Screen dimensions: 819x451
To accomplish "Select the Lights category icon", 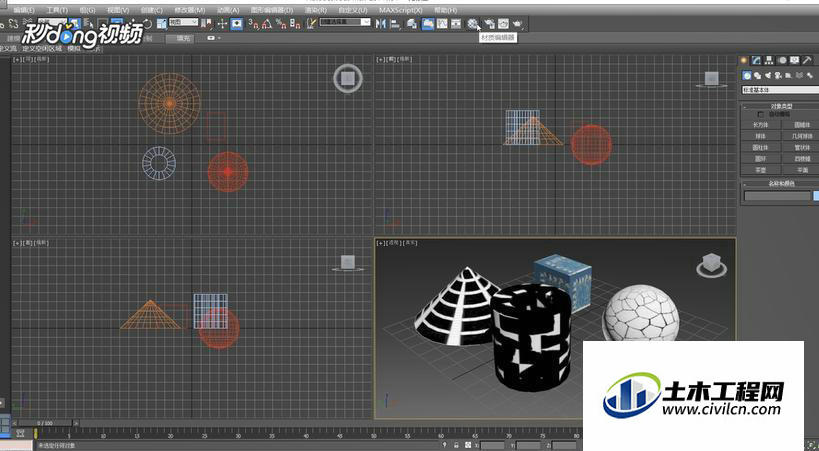I will pyautogui.click(x=768, y=76).
